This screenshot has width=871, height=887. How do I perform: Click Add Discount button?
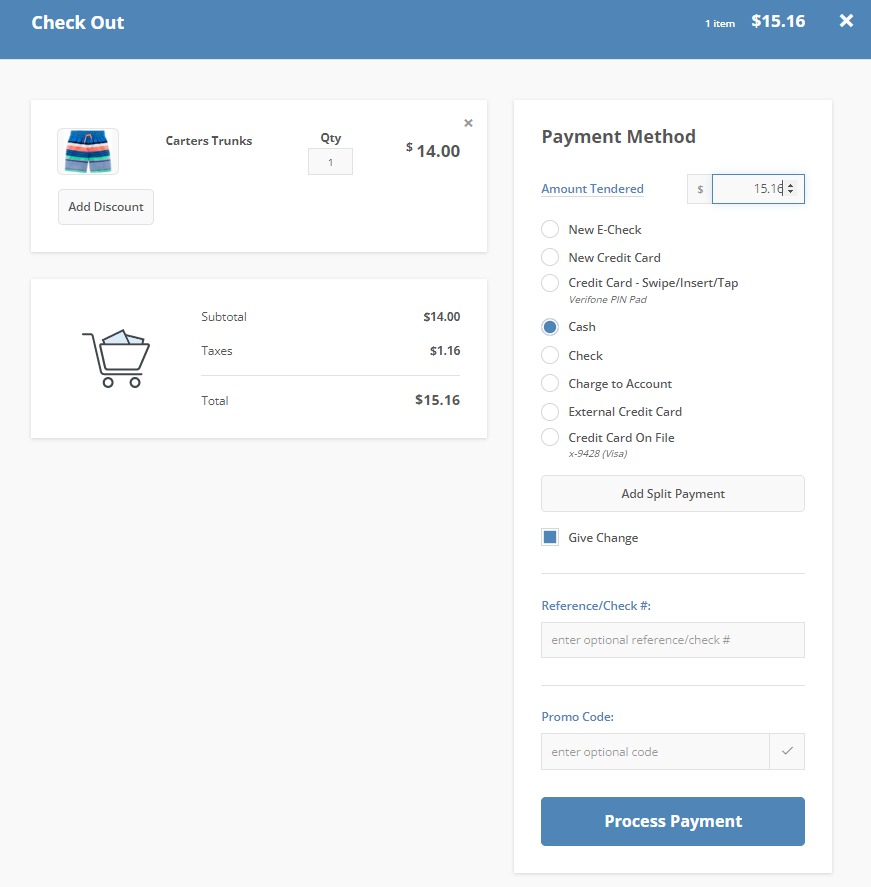[106, 207]
